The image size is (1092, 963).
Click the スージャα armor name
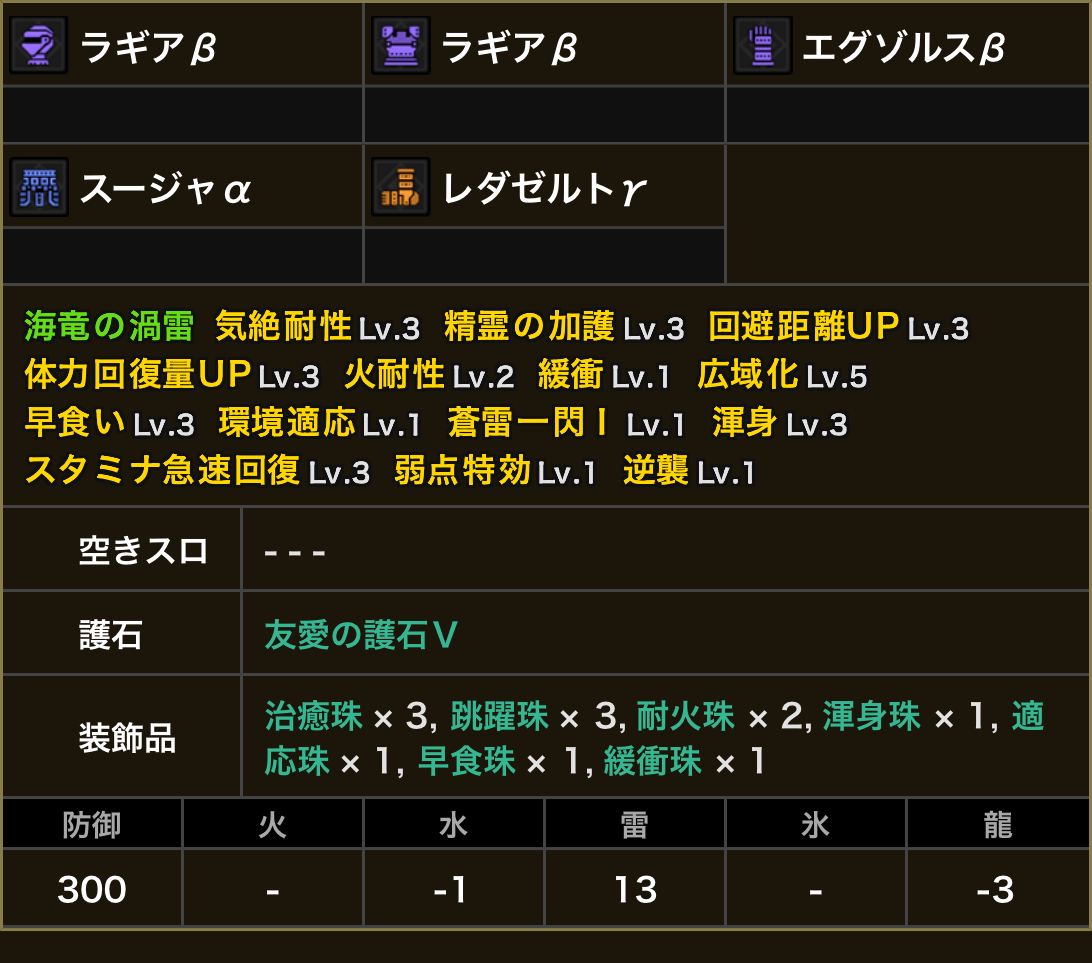coord(166,188)
